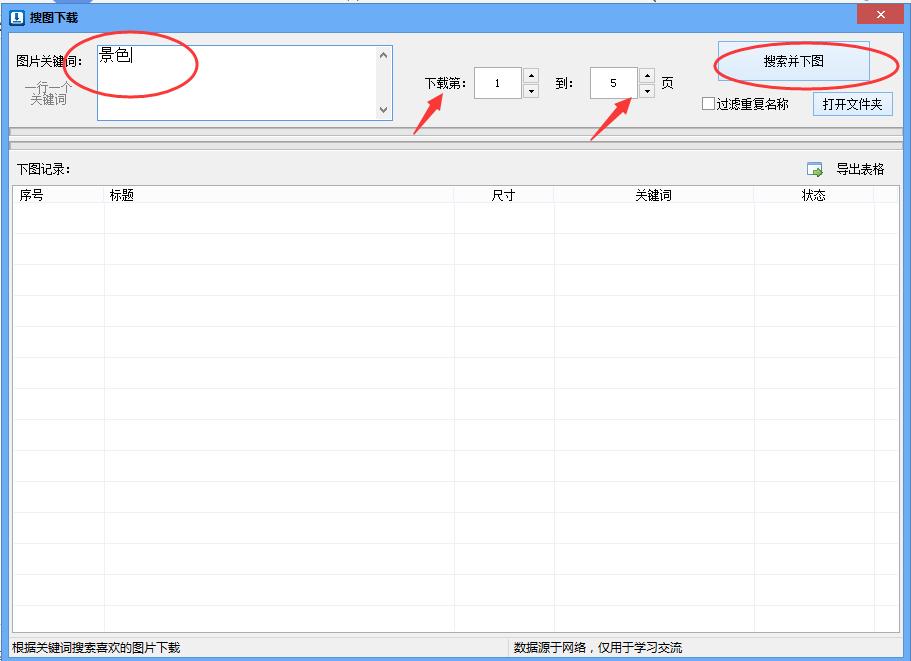
Task: Click status text 数据源于网络，仅用于学习交流
Action: [x=598, y=648]
